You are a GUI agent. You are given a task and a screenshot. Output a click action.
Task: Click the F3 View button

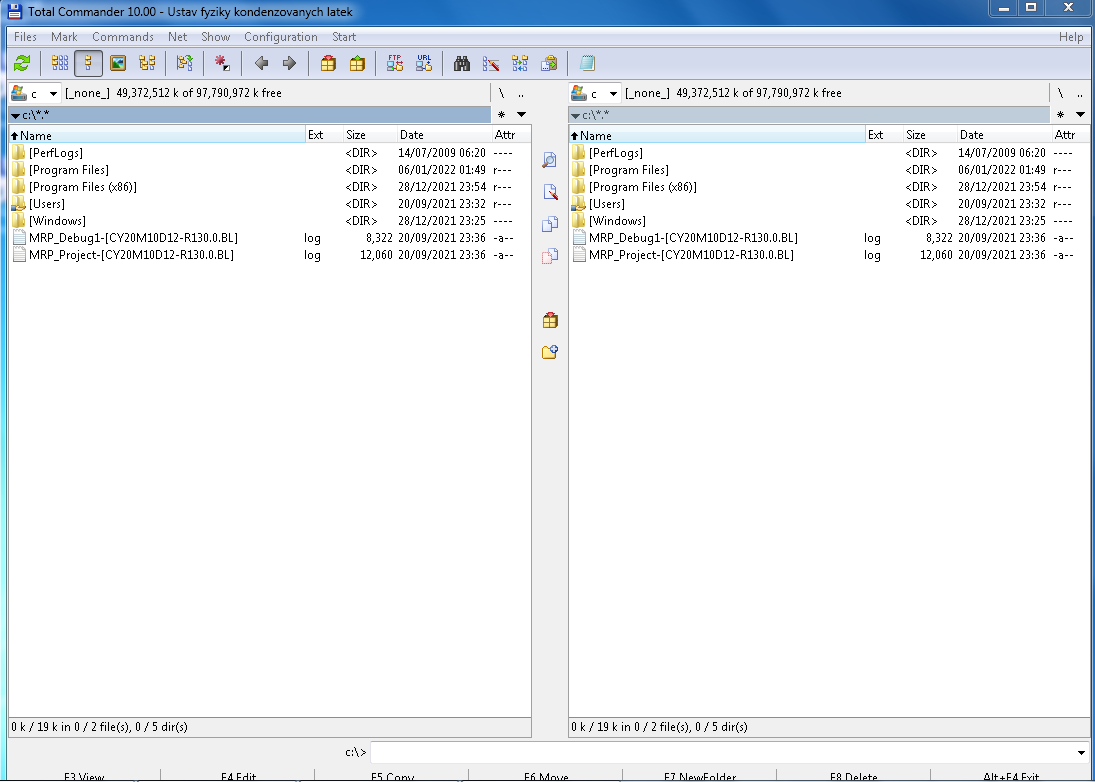pyautogui.click(x=84, y=776)
